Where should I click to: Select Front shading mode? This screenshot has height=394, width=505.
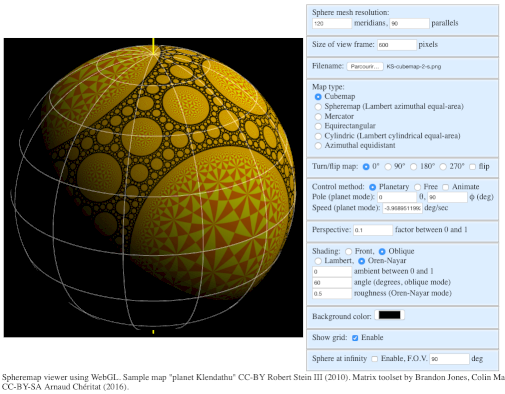[348, 251]
